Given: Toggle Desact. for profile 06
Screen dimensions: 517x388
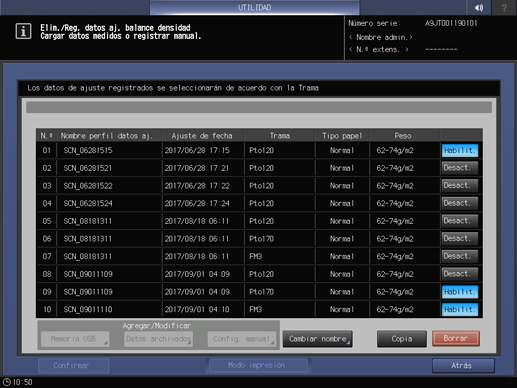Looking at the screenshot, I should point(460,238).
